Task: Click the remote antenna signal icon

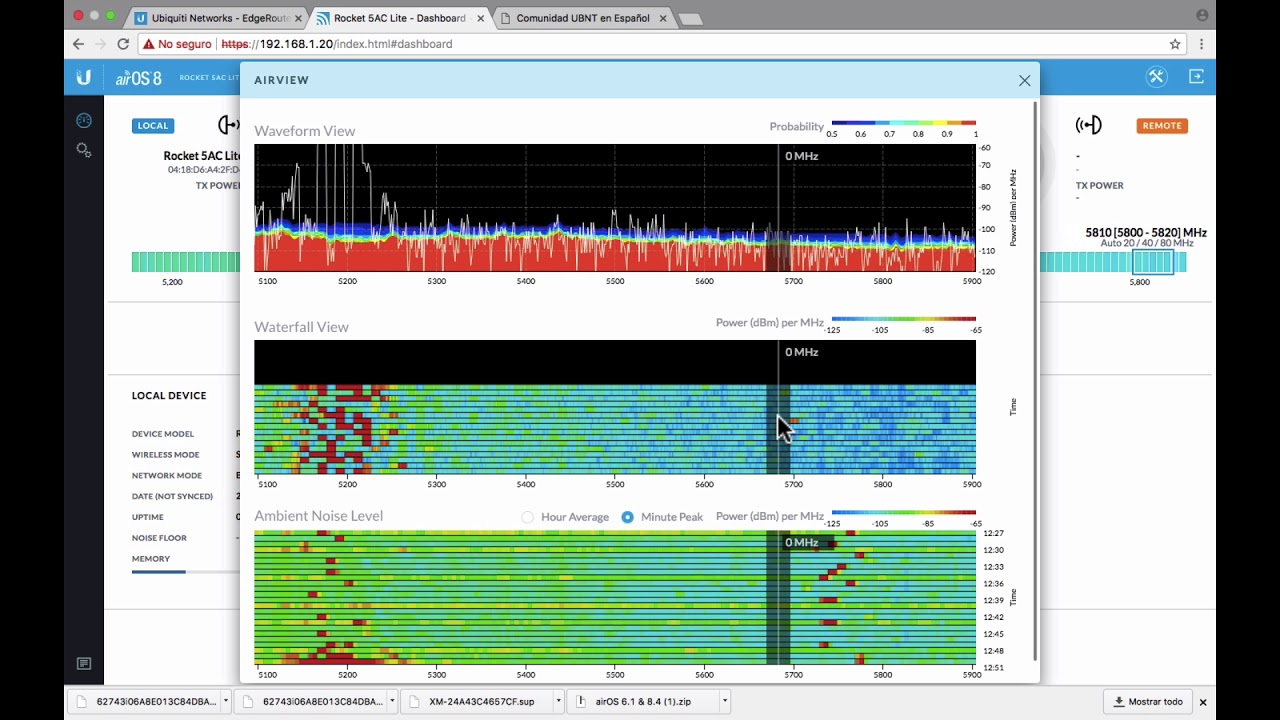Action: pyautogui.click(x=1088, y=125)
